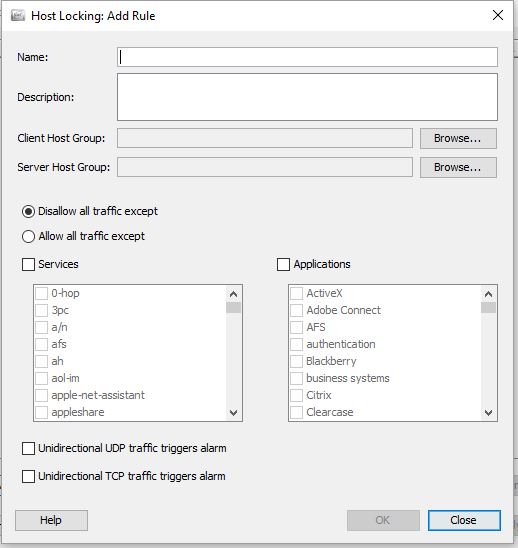518x548 pixels.
Task: Click the Server Host Group field
Action: [x=265, y=167]
